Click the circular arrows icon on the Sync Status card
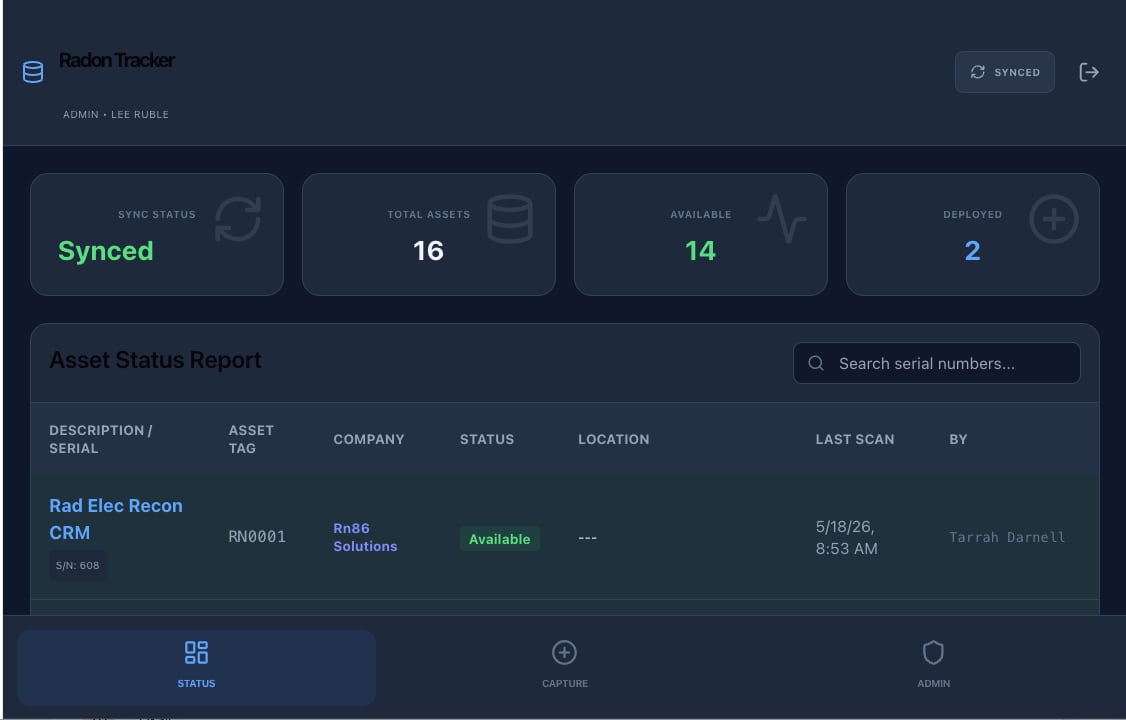Viewport: 1126px width, 720px height. 238,219
